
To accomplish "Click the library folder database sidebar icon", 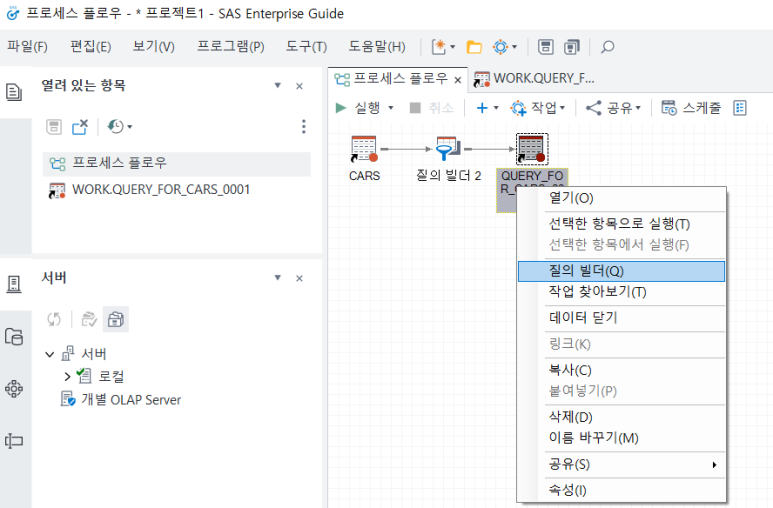I will tap(14, 337).
